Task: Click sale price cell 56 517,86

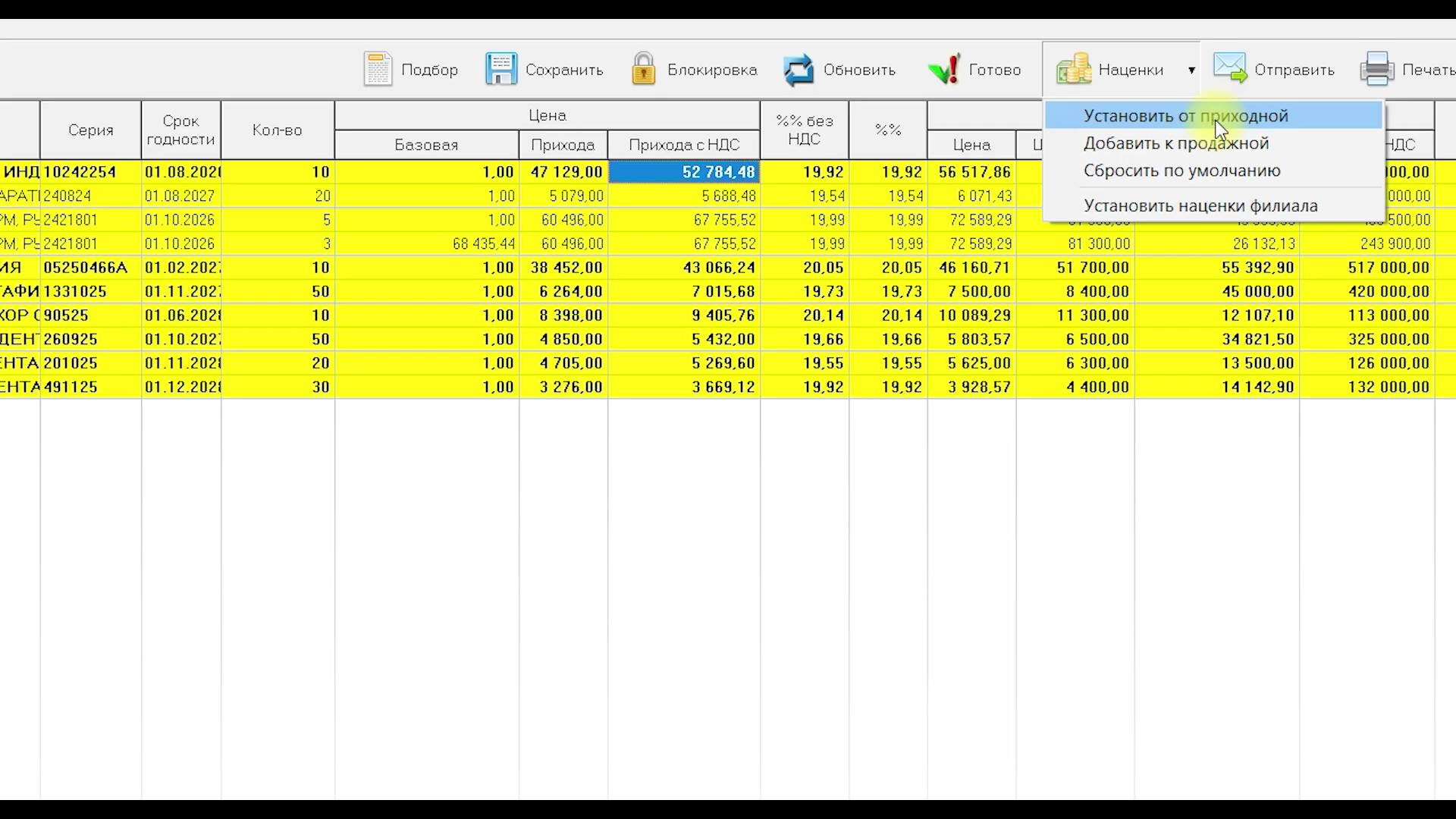Action: coord(971,172)
